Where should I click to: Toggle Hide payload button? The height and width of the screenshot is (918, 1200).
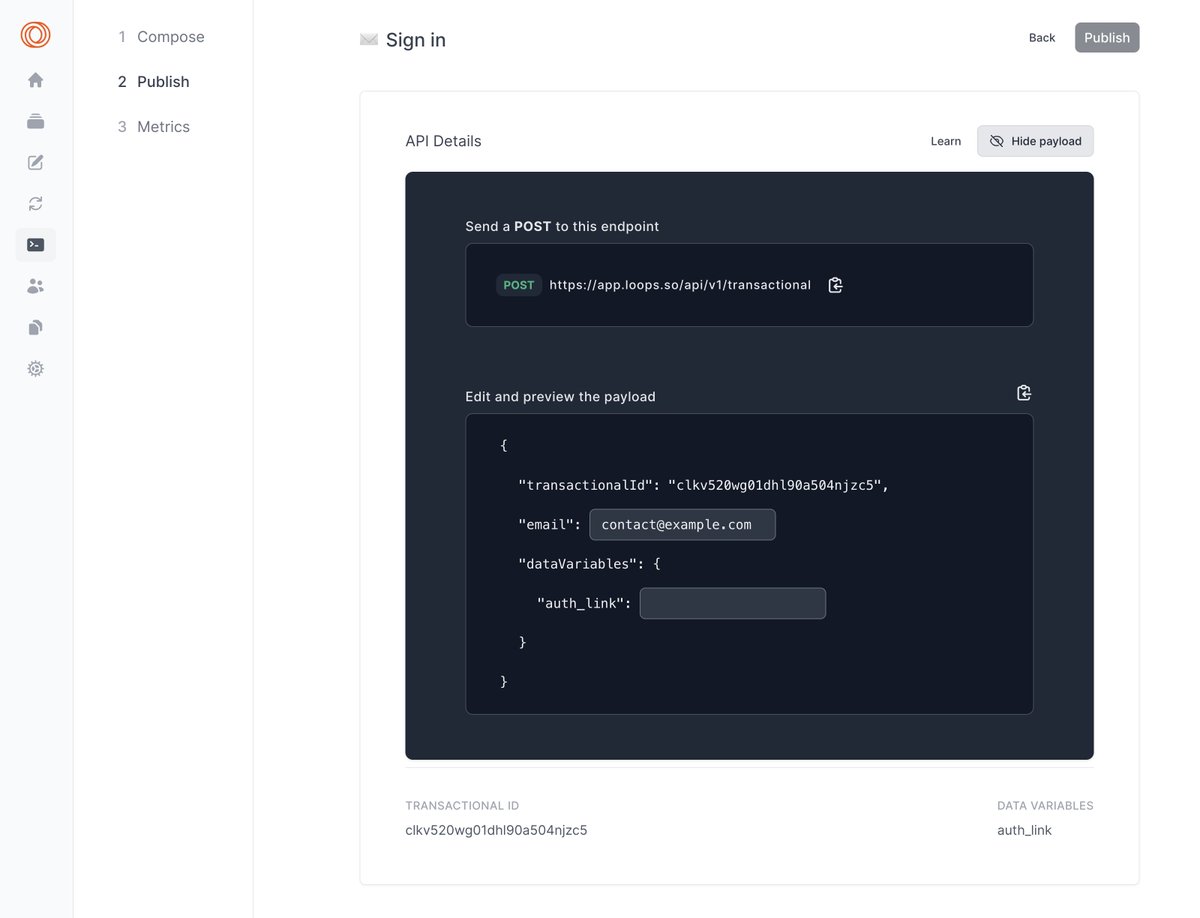pyautogui.click(x=1035, y=141)
